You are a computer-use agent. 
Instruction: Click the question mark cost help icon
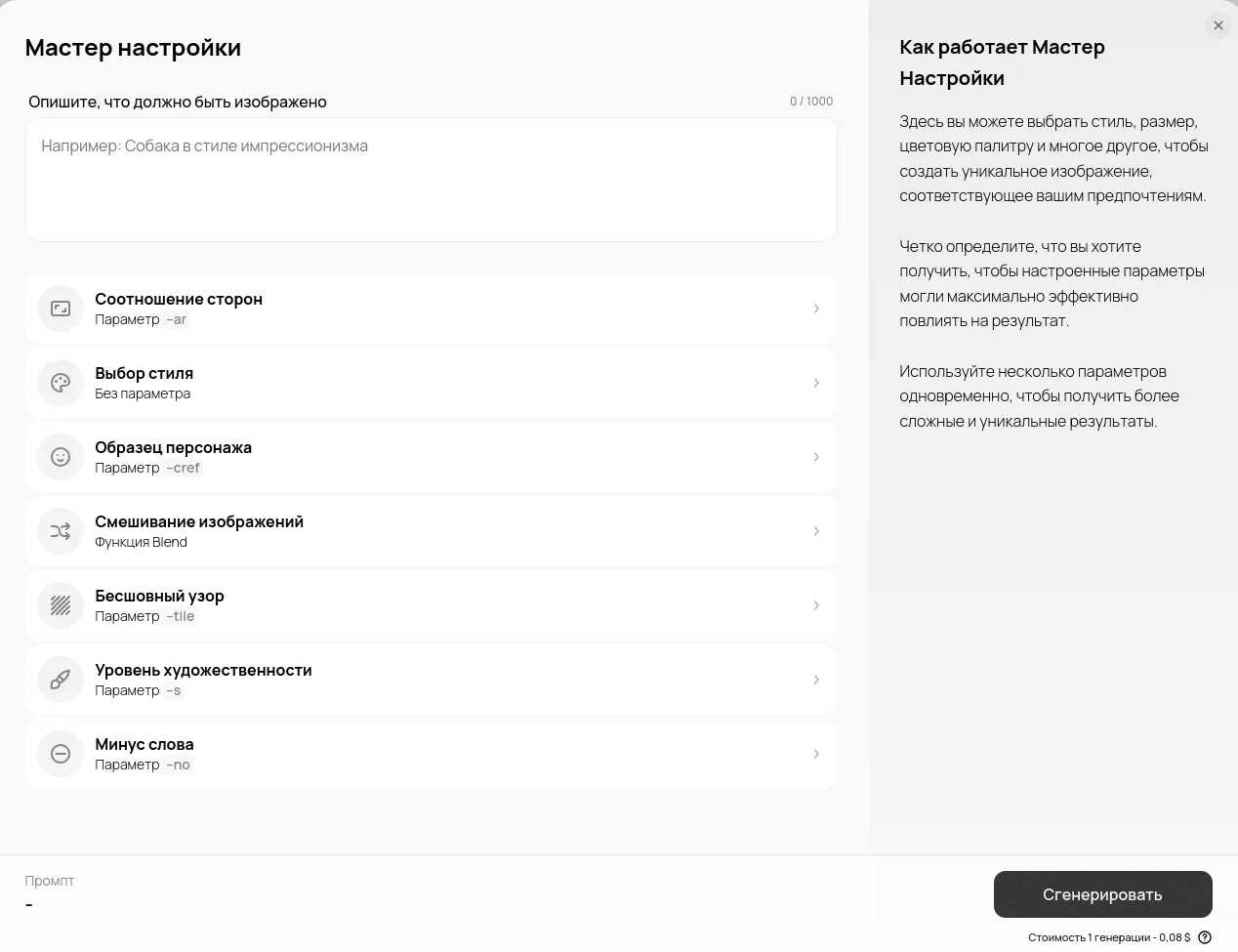point(1205,937)
